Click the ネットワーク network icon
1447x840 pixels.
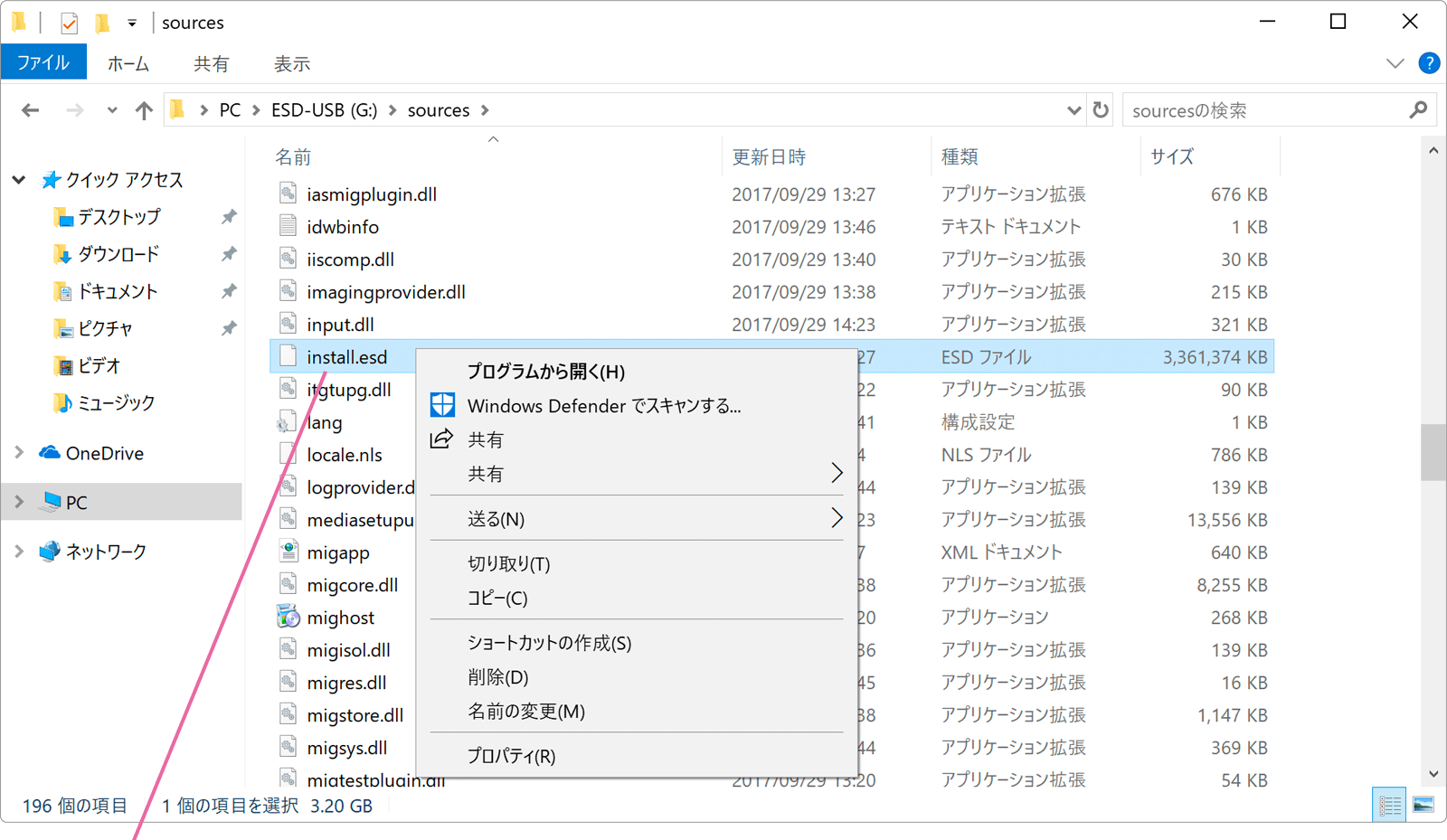tap(50, 551)
